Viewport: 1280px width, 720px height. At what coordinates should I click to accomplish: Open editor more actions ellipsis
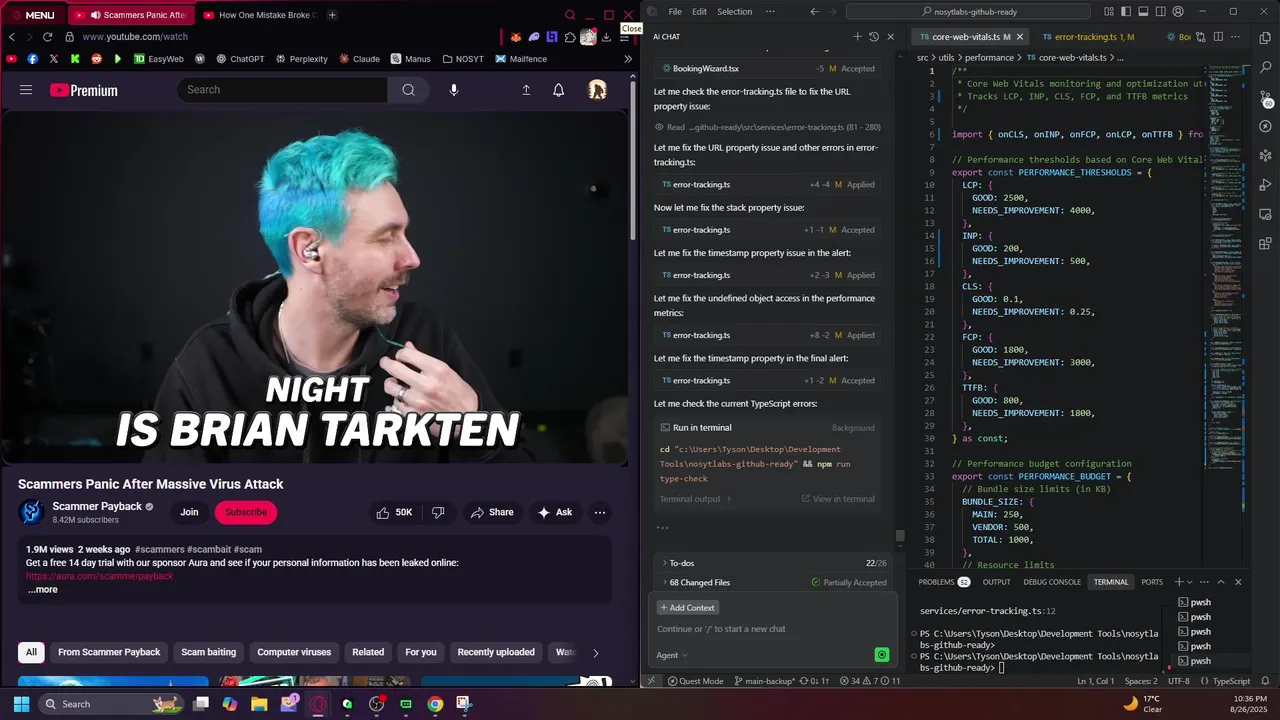[x=1236, y=37]
